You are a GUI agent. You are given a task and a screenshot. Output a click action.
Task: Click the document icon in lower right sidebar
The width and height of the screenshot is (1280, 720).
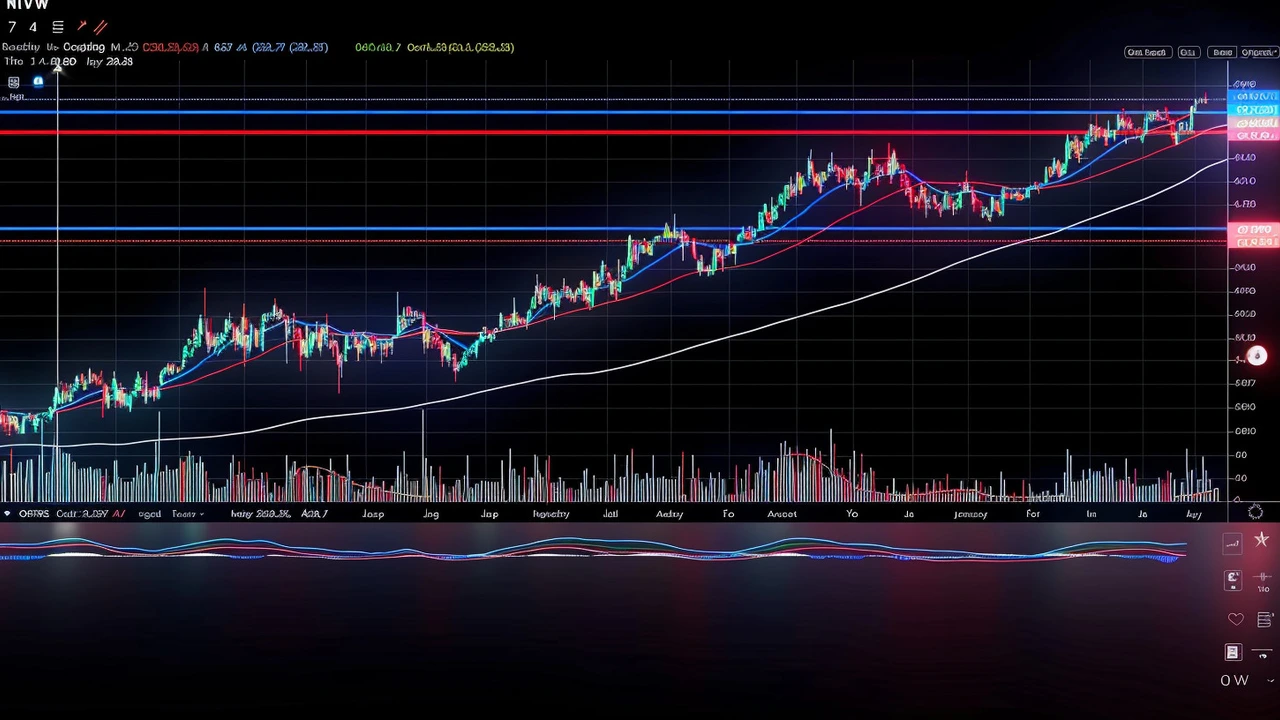point(1232,652)
